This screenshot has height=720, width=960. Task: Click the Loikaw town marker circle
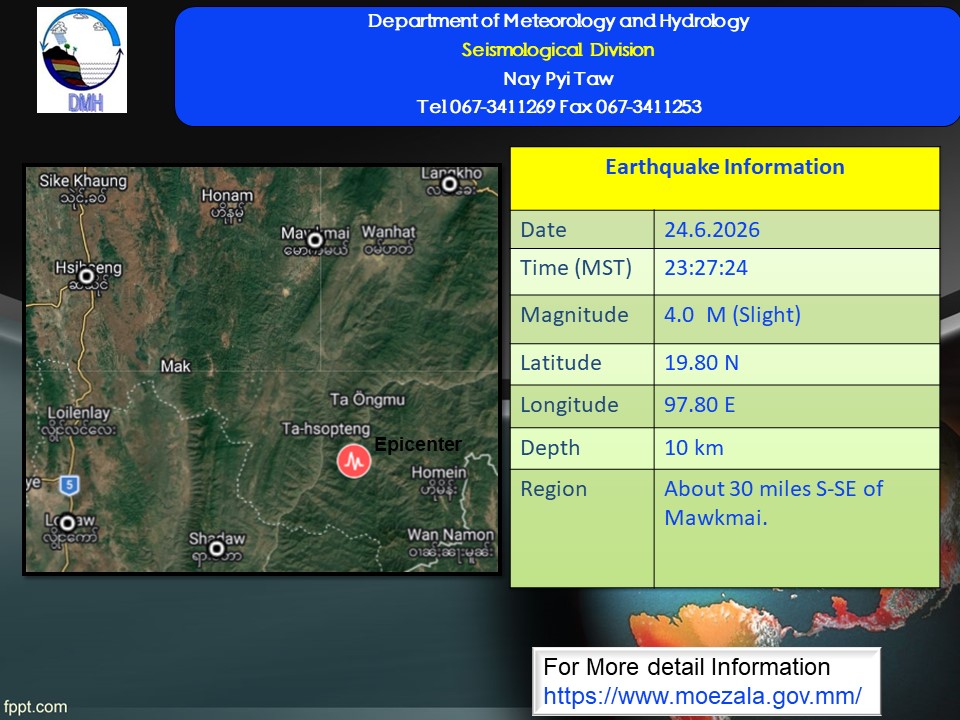67,523
